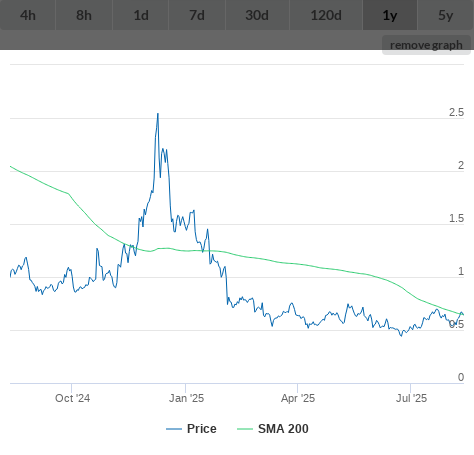The image size is (474, 455).
Task: Click the price peak near 2.5
Action: [x=158, y=114]
